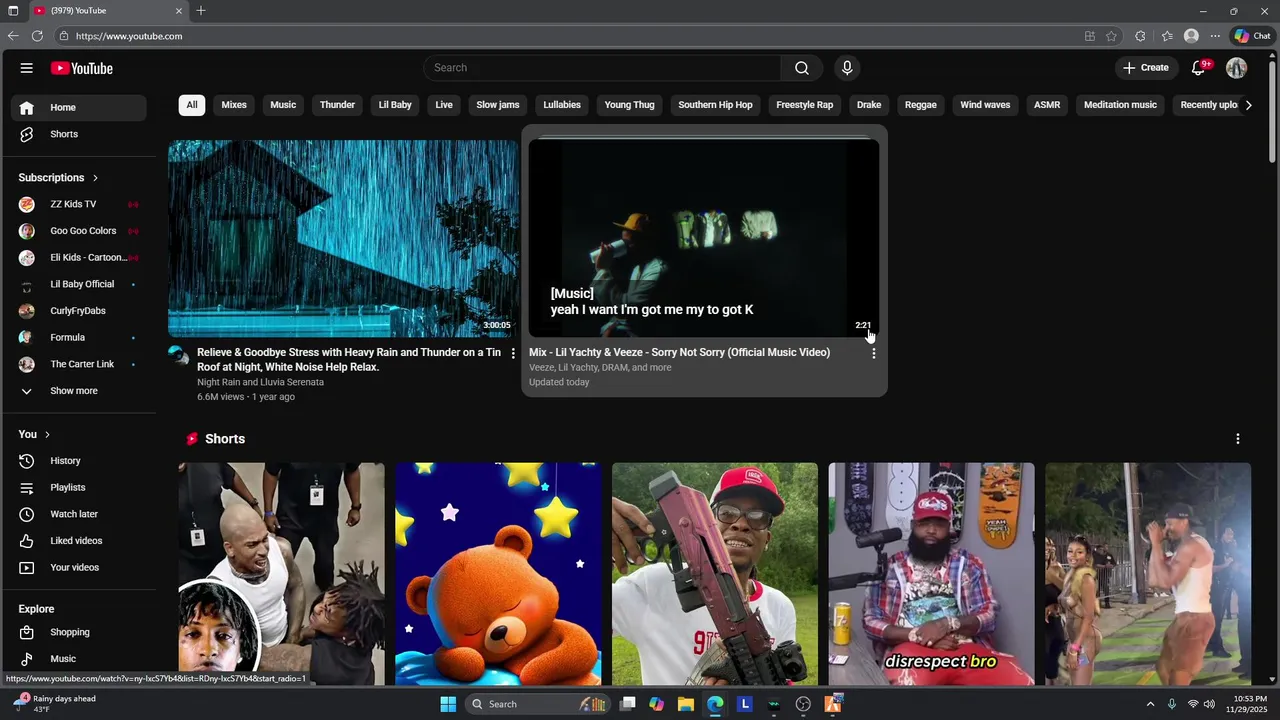
Task: Open Night Rain and Lluvia Serenata channel
Action: [x=260, y=382]
